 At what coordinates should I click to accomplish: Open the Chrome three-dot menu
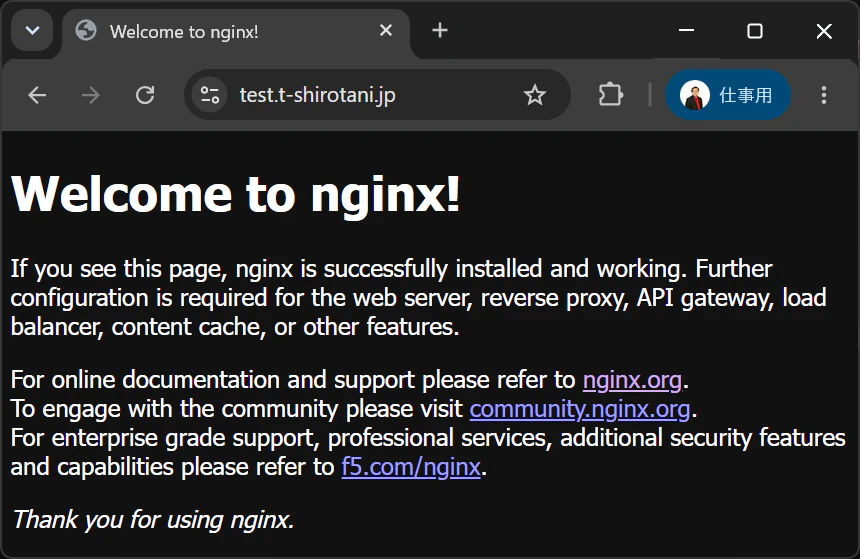point(824,95)
